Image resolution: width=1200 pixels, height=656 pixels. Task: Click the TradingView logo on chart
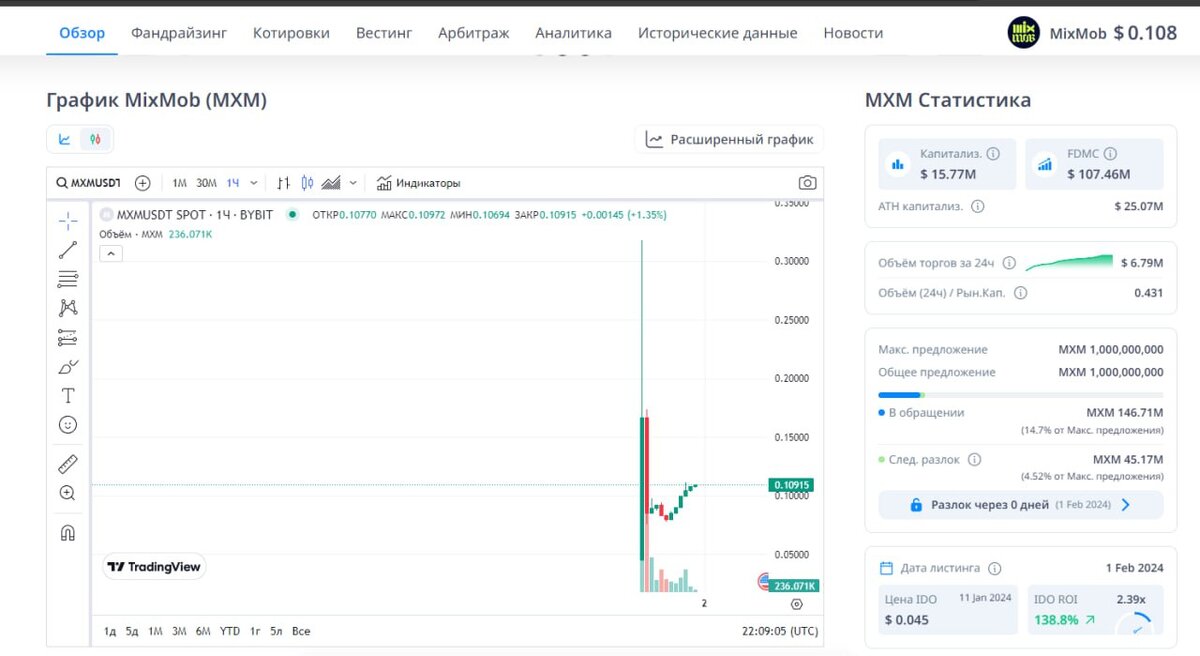point(154,567)
